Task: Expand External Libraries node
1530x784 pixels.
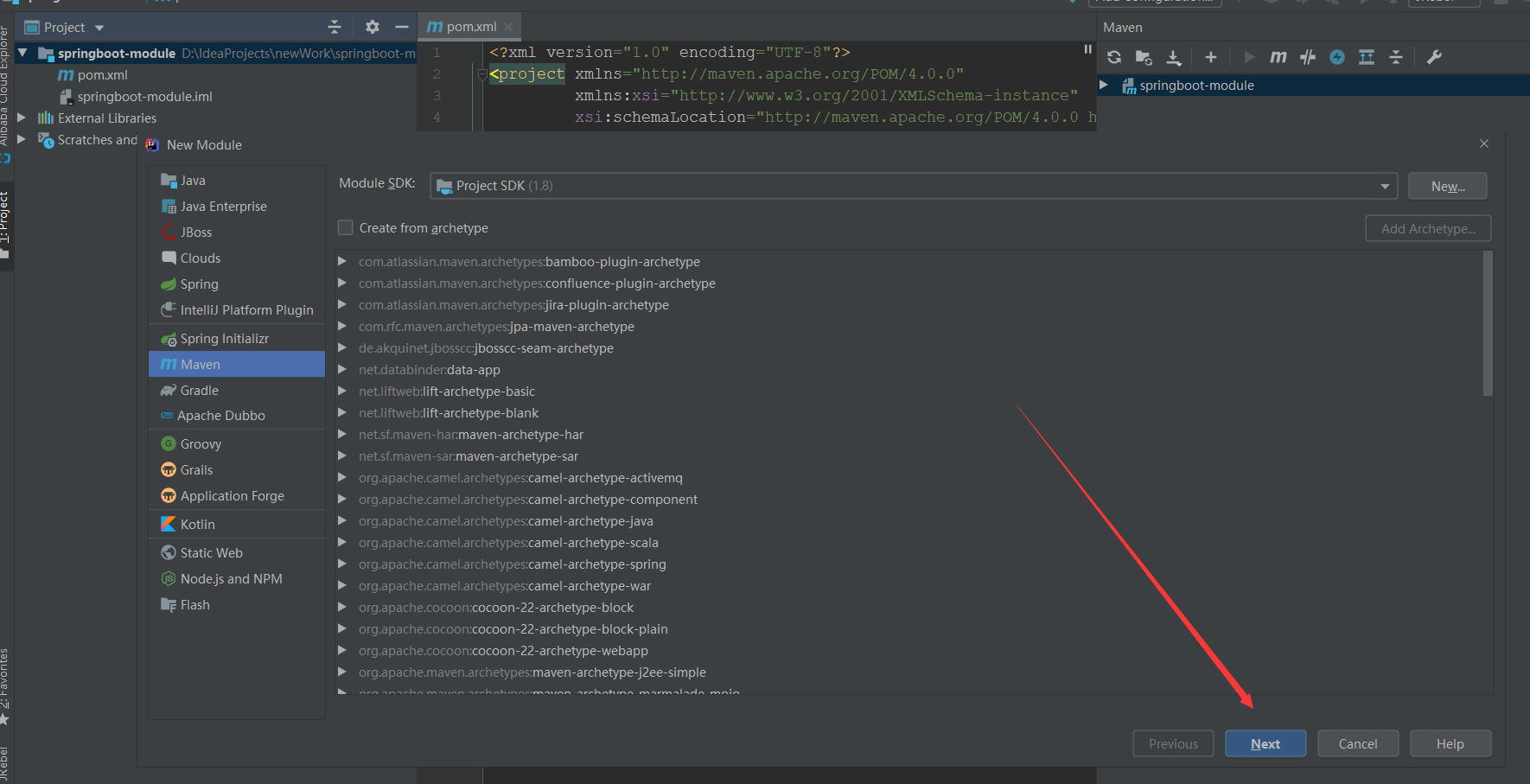Action: (x=22, y=118)
